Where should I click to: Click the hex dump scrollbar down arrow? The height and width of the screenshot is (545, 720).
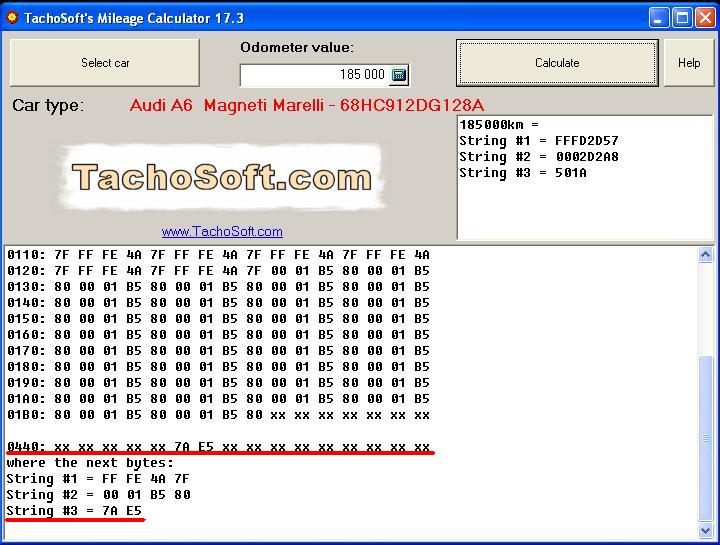pos(705,530)
